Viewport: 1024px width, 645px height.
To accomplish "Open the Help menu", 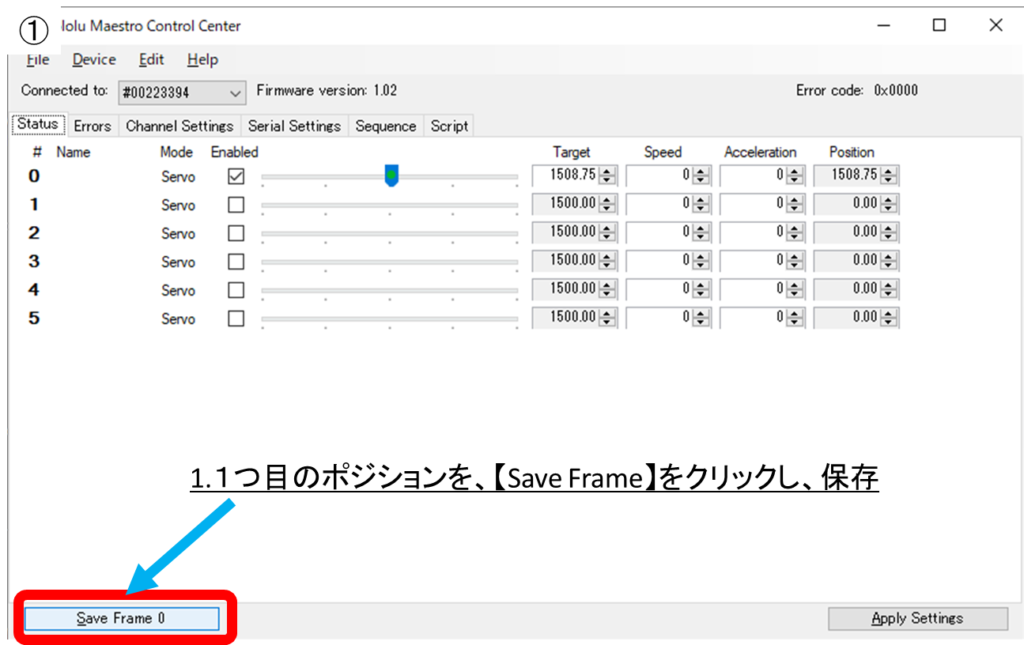I will click(202, 59).
